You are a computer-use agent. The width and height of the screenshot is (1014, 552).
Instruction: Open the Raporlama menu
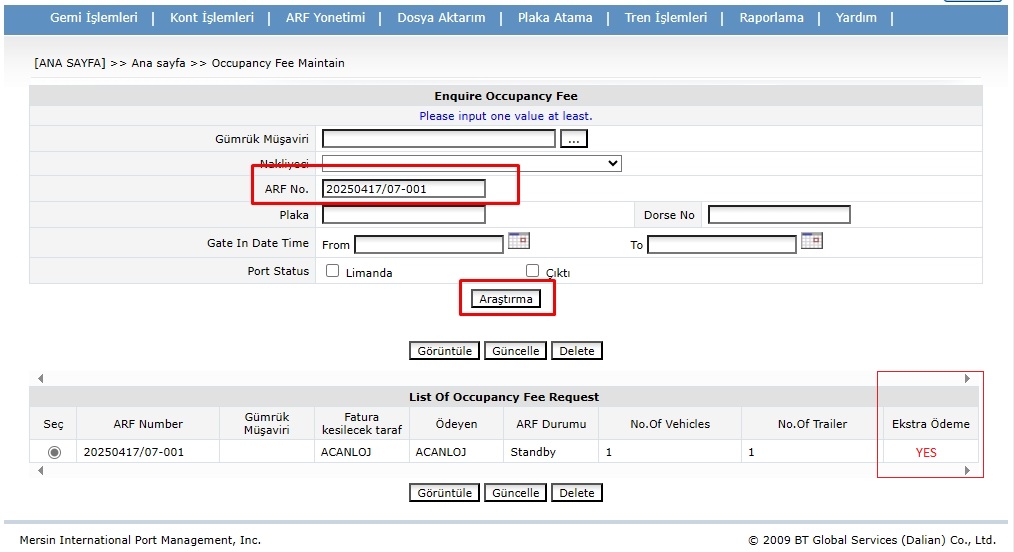[x=772, y=18]
